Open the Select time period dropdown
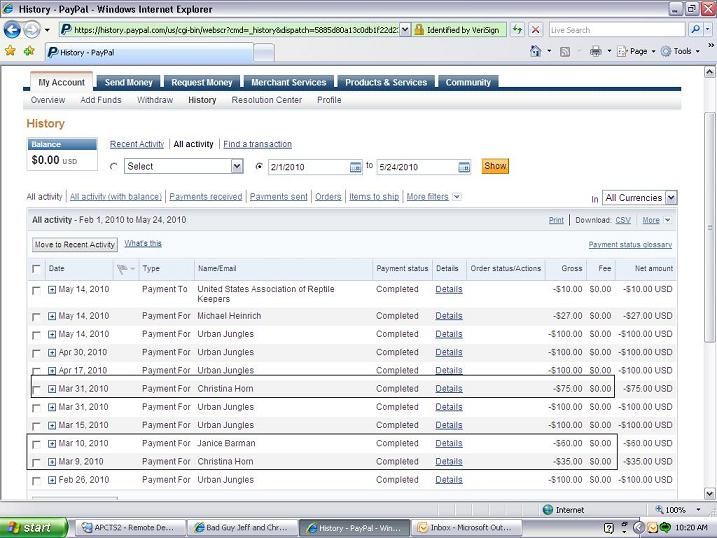Viewport: 717px width, 538px height. (x=183, y=166)
